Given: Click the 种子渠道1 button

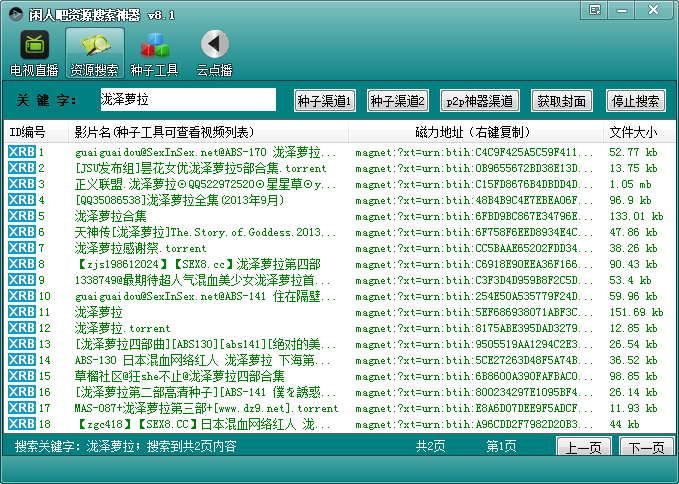Looking at the screenshot, I should coord(325,101).
